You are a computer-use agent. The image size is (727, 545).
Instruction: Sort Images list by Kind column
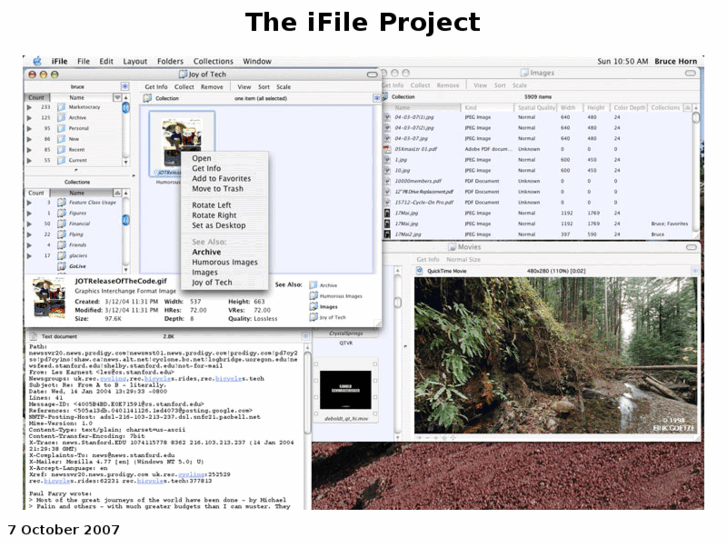(x=487, y=108)
